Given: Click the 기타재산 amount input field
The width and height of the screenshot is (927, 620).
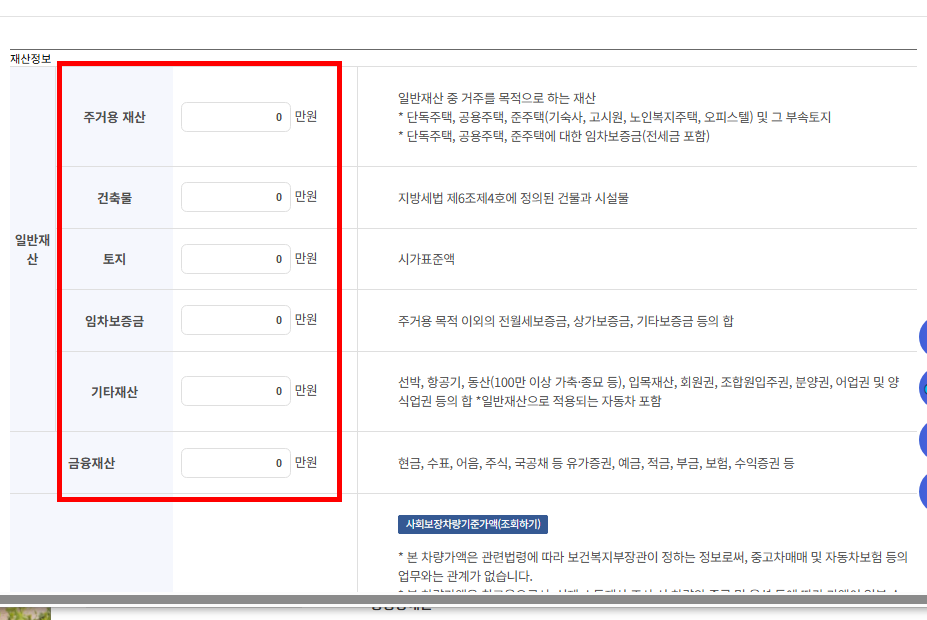Looking at the screenshot, I should [235, 390].
